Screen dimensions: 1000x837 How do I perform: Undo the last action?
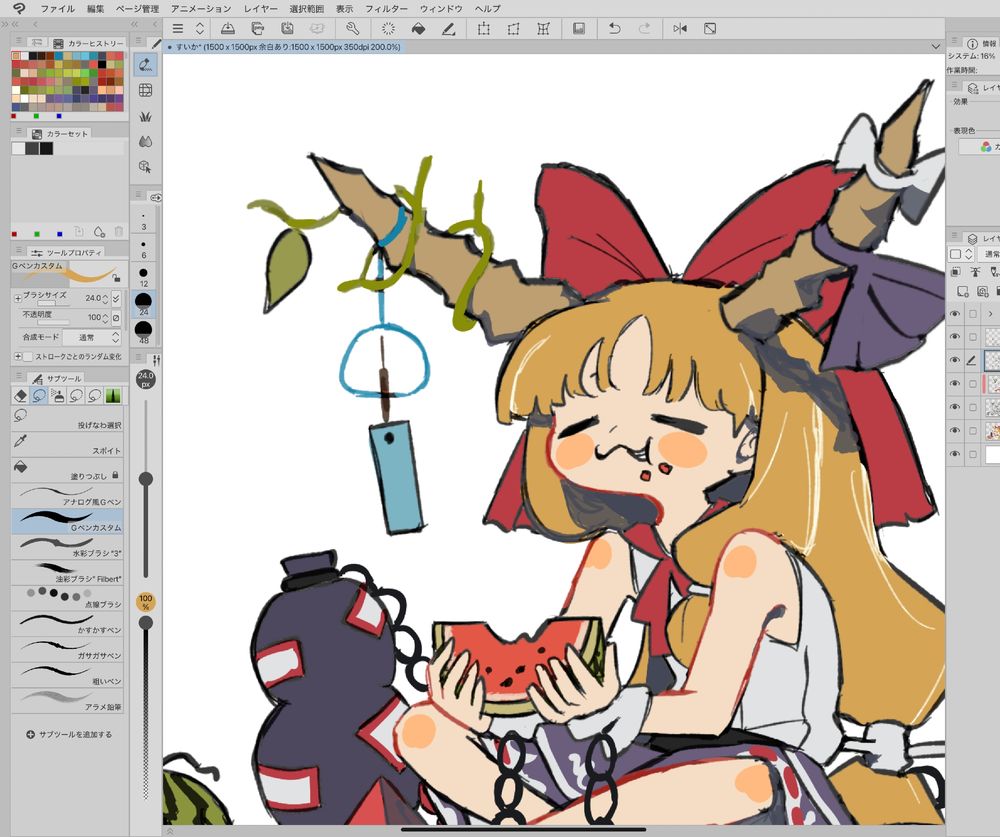[x=614, y=29]
